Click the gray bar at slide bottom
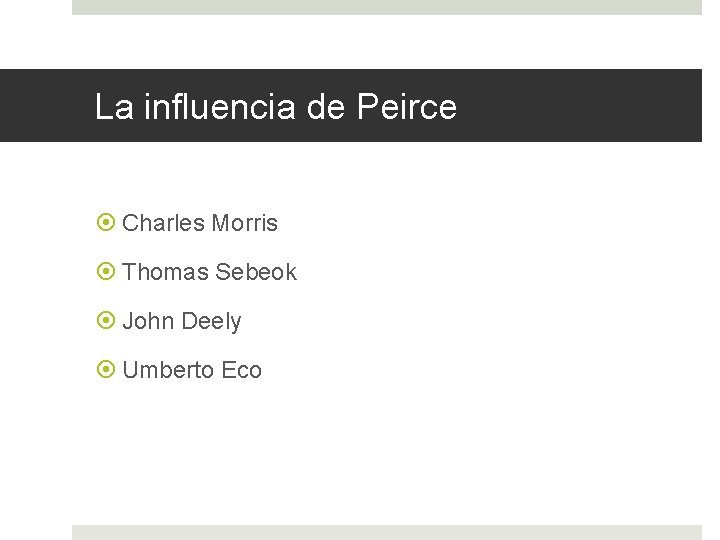The width and height of the screenshot is (720, 540). tap(386, 532)
